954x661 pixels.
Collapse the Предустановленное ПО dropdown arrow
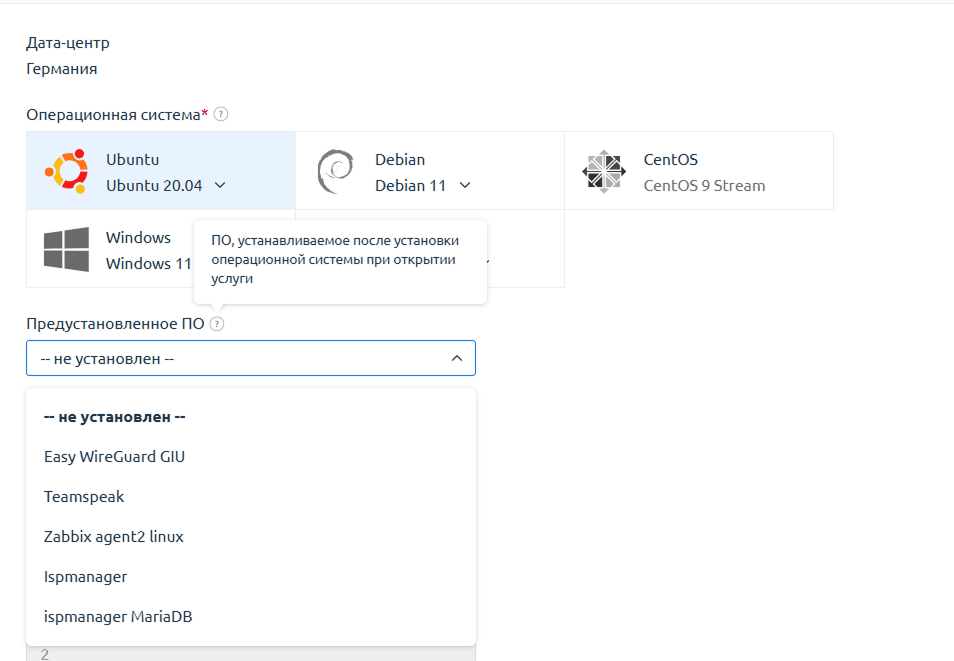[457, 358]
